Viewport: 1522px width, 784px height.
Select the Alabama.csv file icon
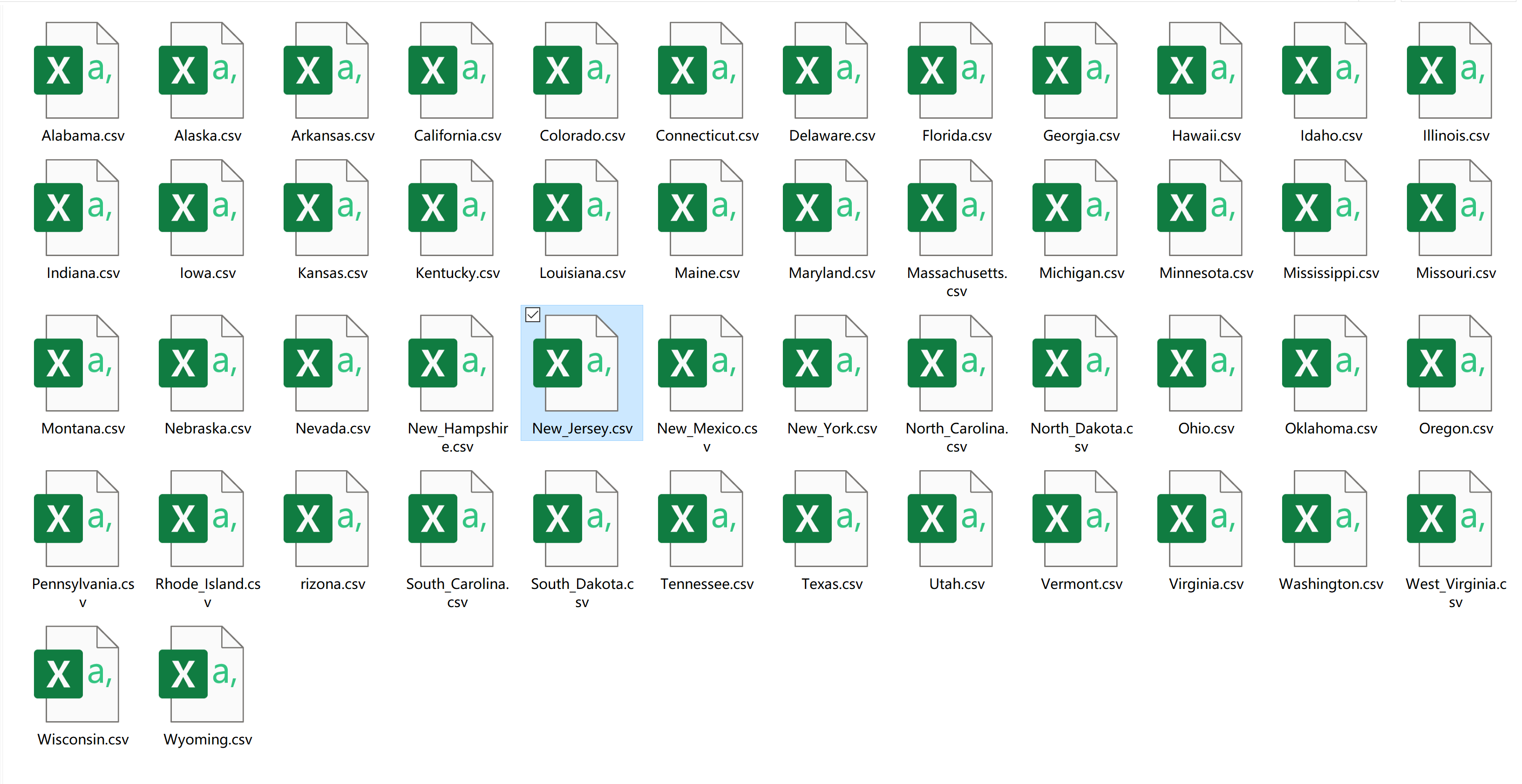[77, 70]
